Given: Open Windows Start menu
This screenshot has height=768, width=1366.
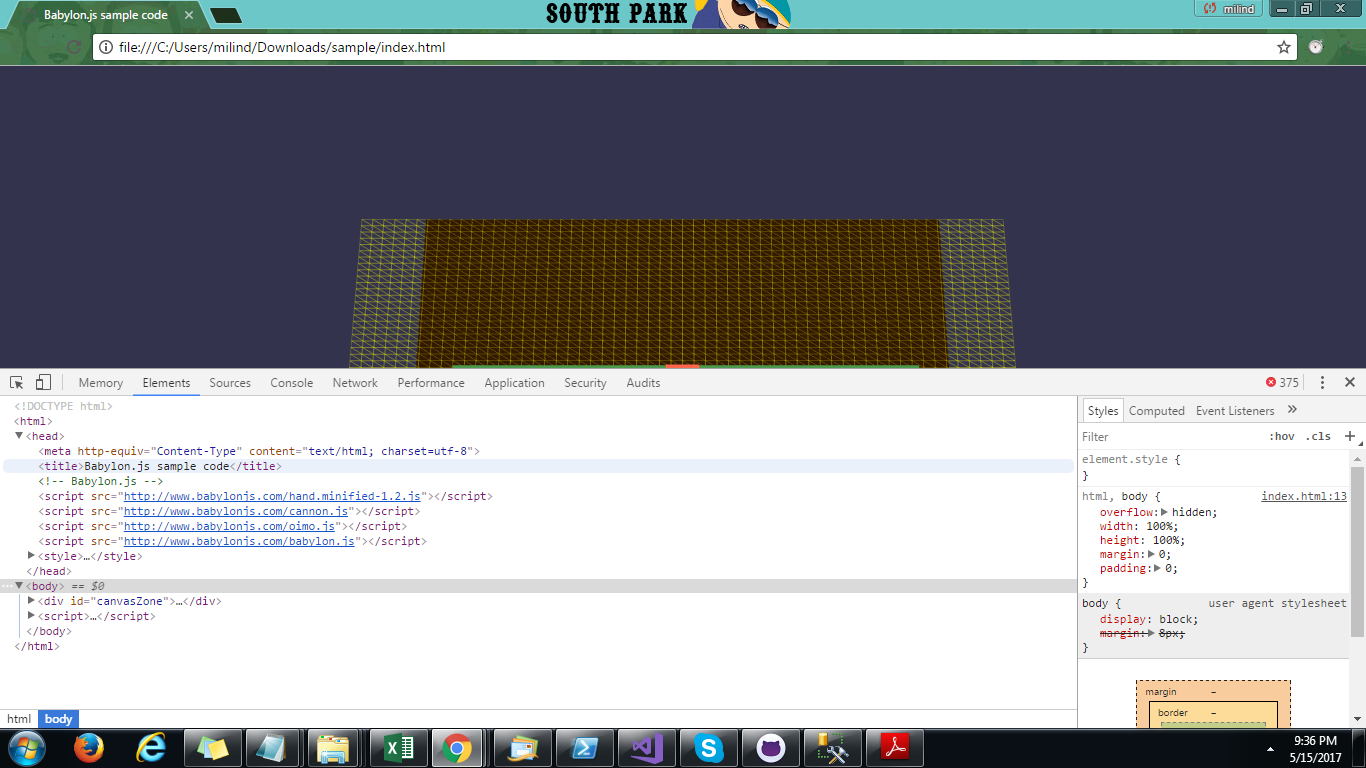Looking at the screenshot, I should [26, 748].
